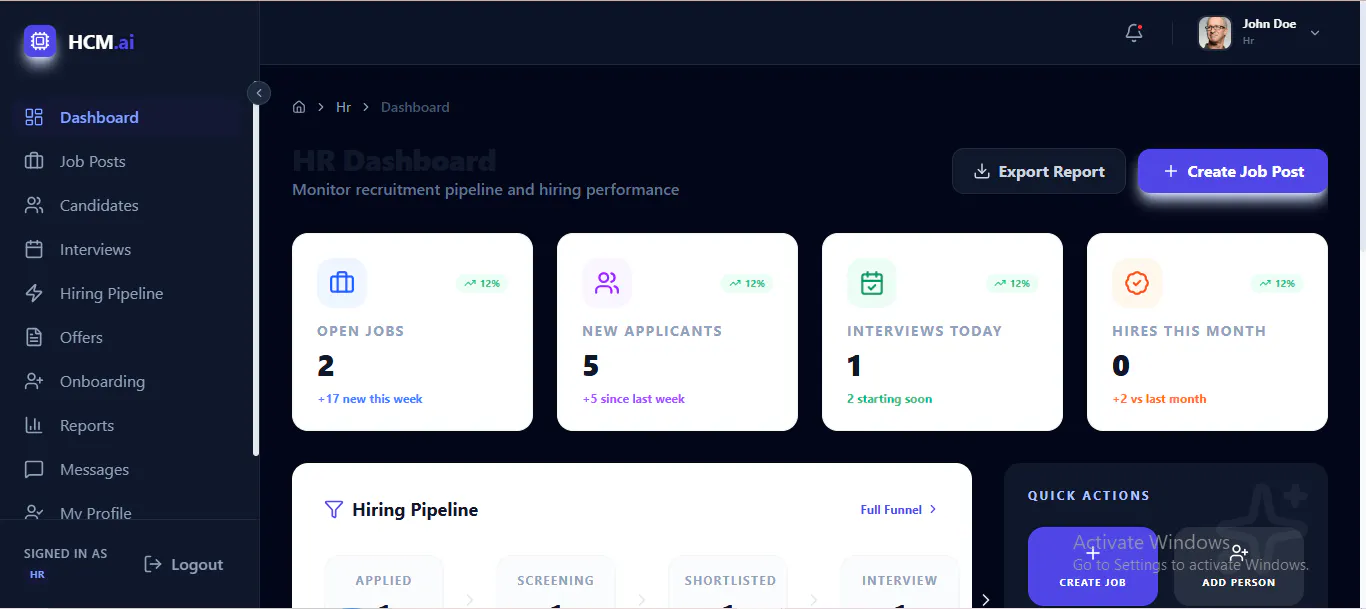The height and width of the screenshot is (609, 1366).
Task: Expand the John Doe user menu chevron
Action: click(x=1315, y=33)
